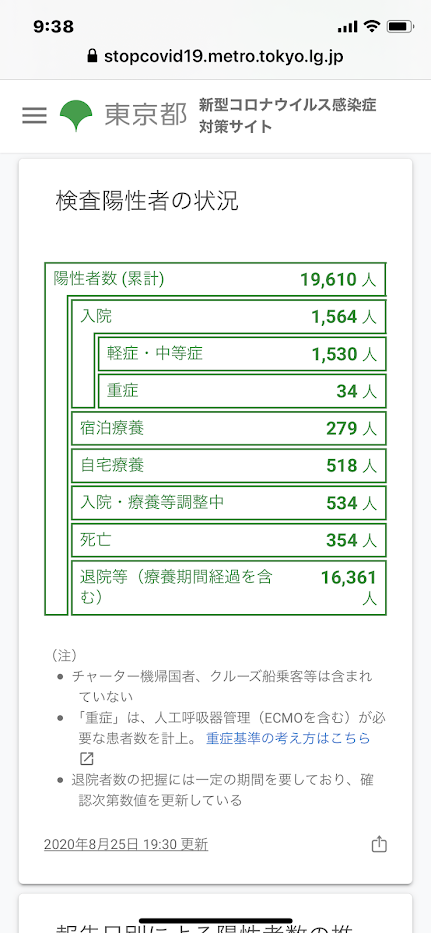The height and width of the screenshot is (933, 431).
Task: Click the 死亡 354人 row
Action: click(229, 540)
